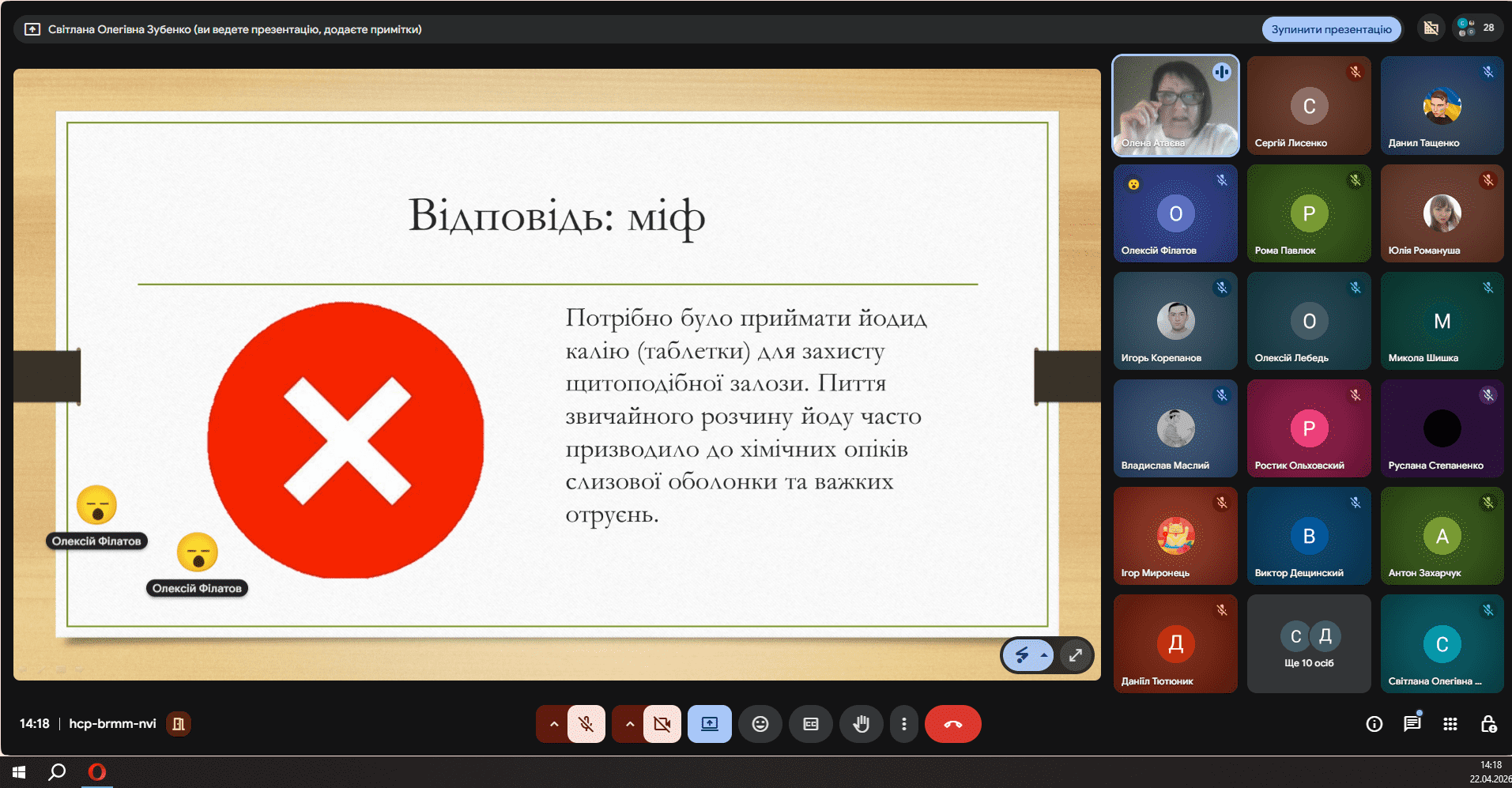Turn on the camera

tap(662, 724)
